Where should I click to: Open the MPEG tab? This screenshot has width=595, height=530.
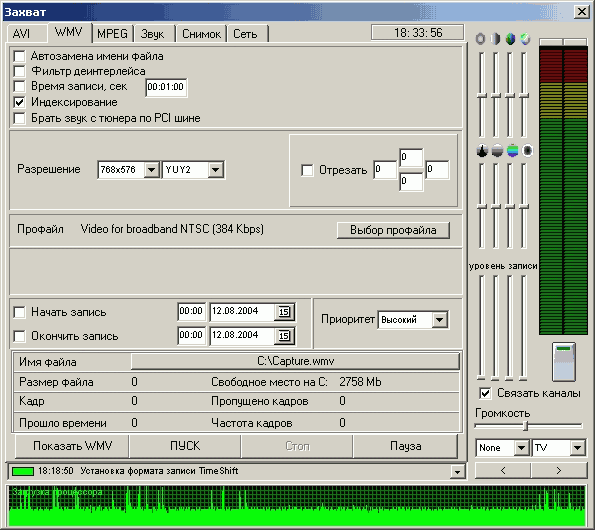click(x=112, y=34)
